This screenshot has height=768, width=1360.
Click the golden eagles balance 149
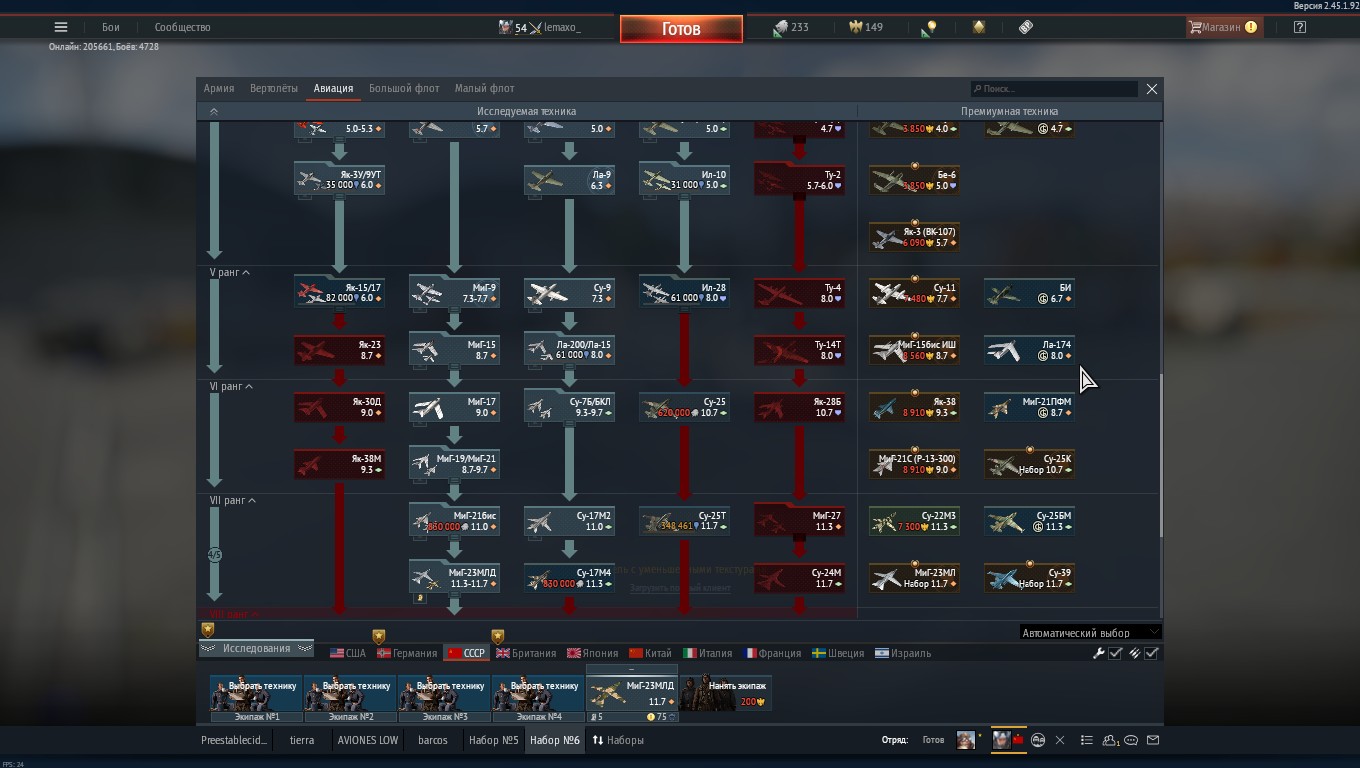pos(866,27)
